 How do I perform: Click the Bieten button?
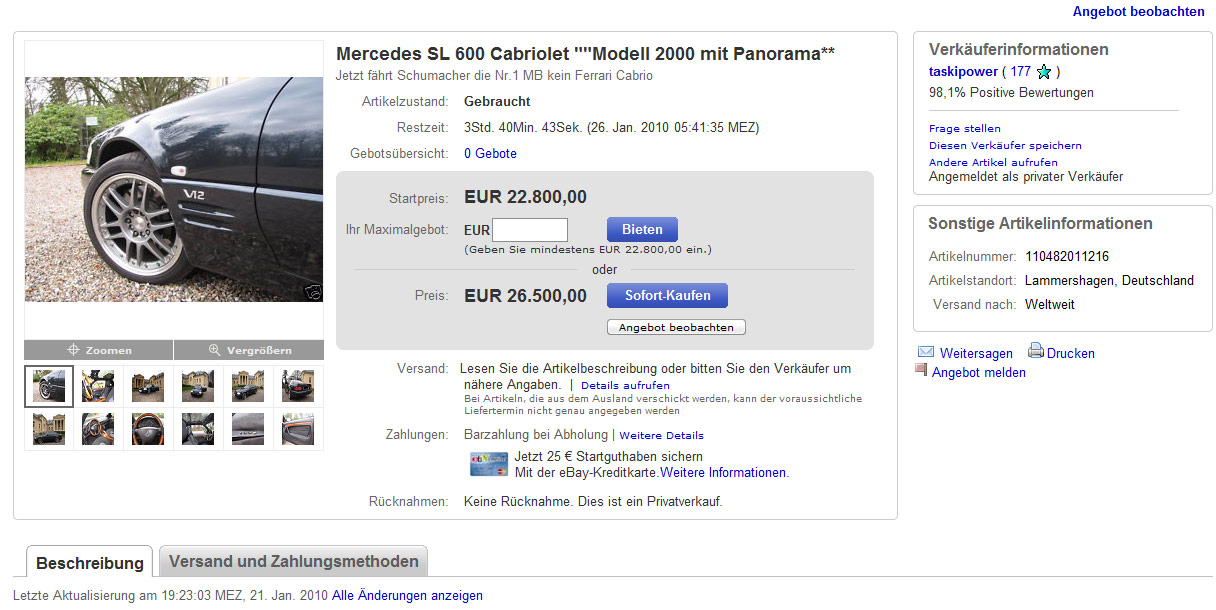pos(642,229)
